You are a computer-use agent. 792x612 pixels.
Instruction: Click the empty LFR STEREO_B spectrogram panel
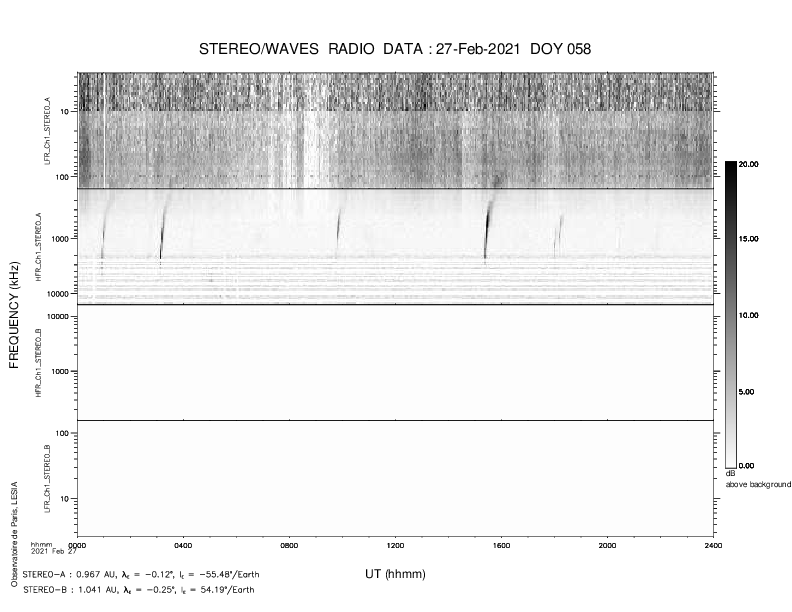point(395,478)
